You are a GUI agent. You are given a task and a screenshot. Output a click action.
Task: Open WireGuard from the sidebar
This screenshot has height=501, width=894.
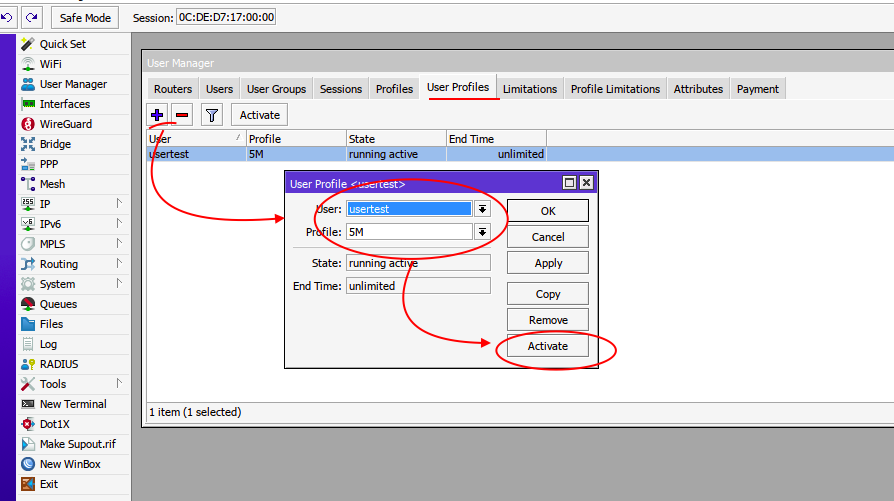click(x=65, y=124)
